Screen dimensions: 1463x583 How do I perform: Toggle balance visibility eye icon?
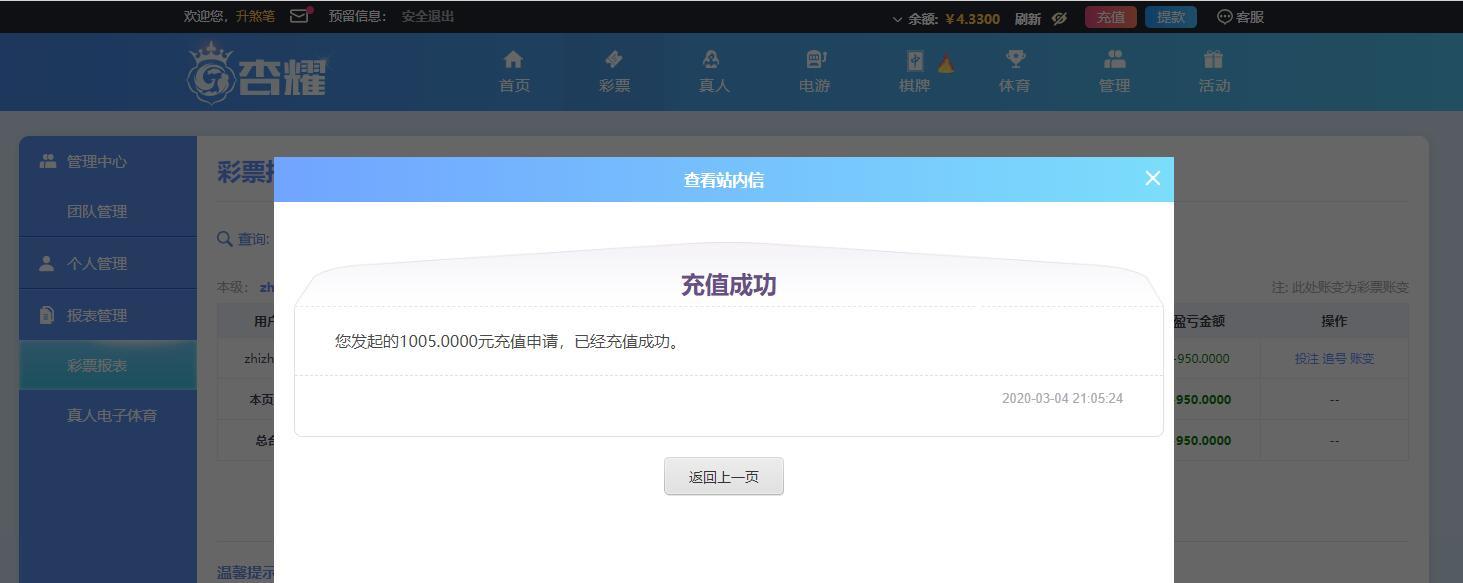1059,18
